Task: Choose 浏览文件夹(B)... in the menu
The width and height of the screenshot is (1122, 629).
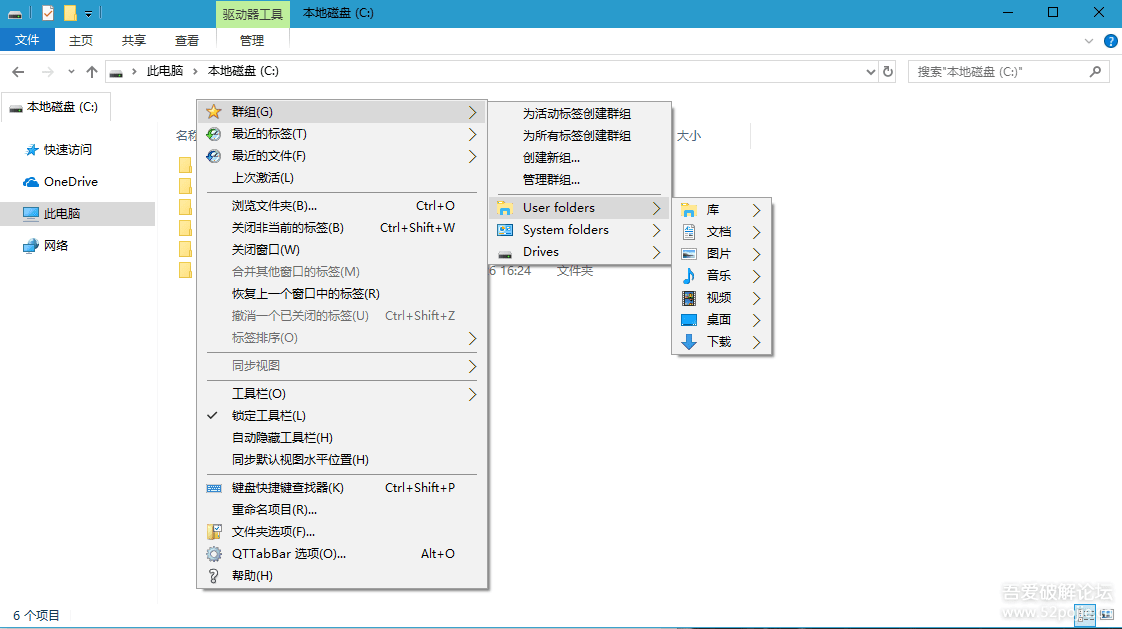Action: [342, 205]
